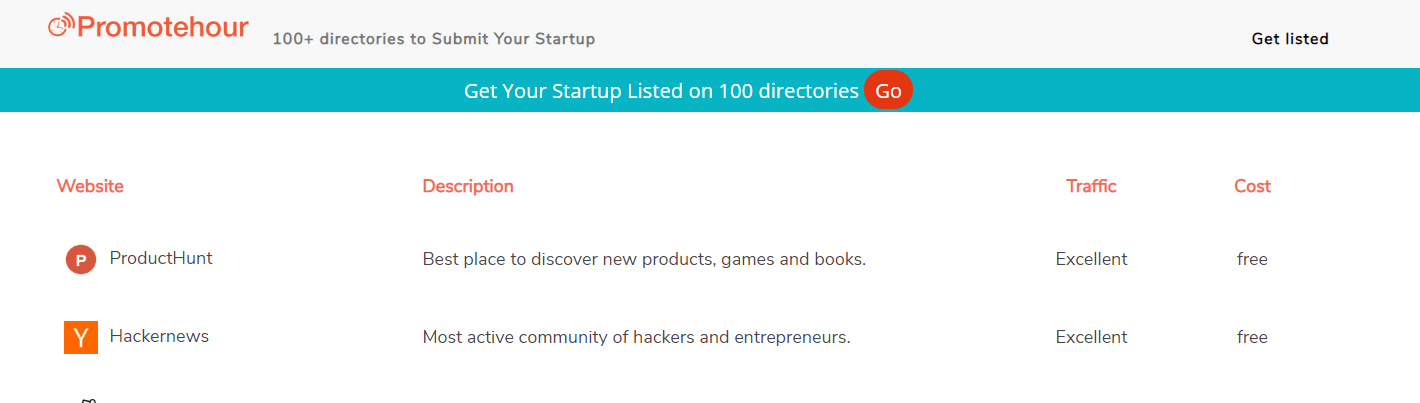The image size is (1420, 403).
Task: Open the ProductHunt website link
Action: tap(161, 258)
